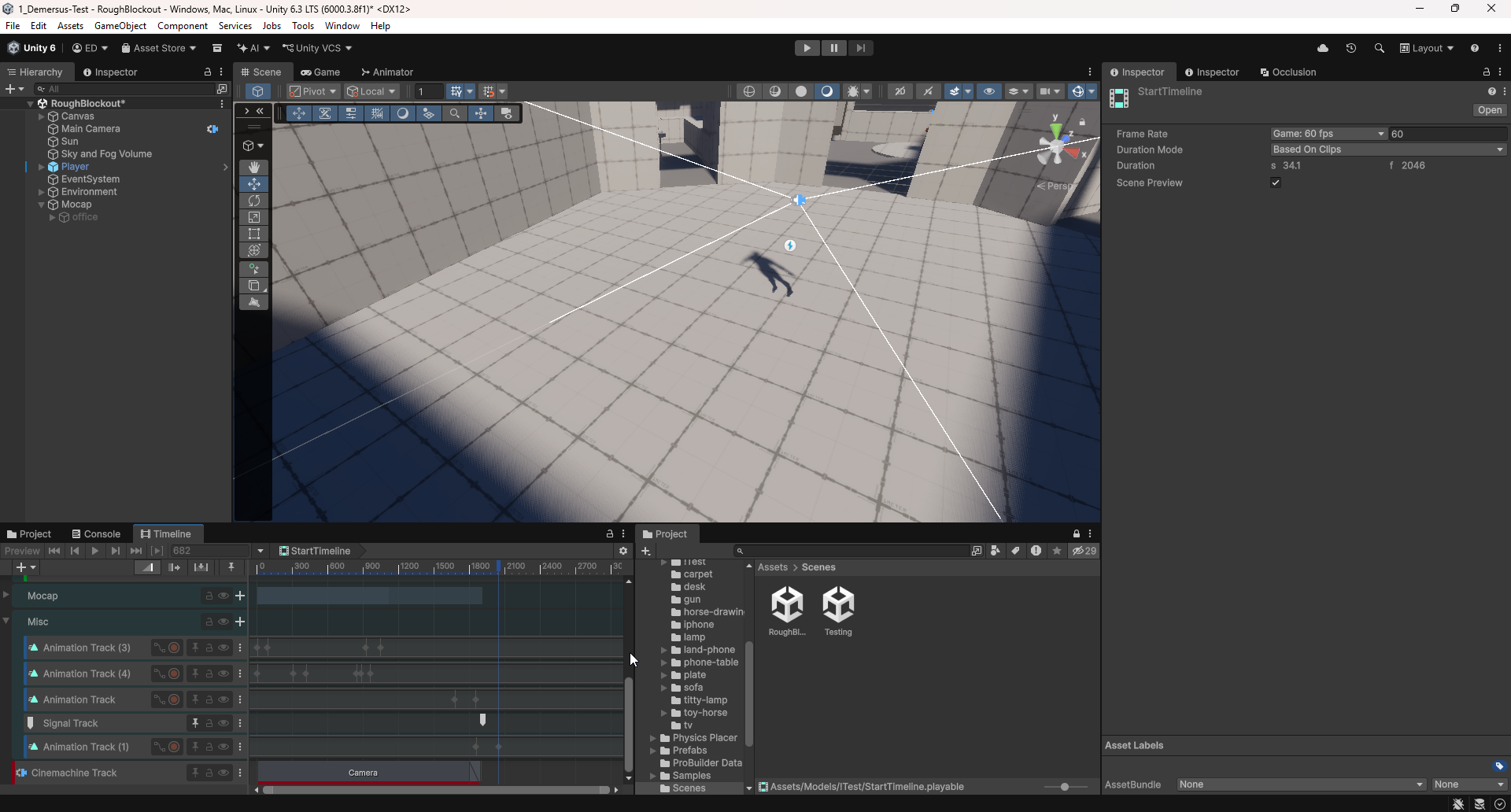The height and width of the screenshot is (812, 1511).
Task: Open Pivot handle position dropdown
Action: click(313, 91)
